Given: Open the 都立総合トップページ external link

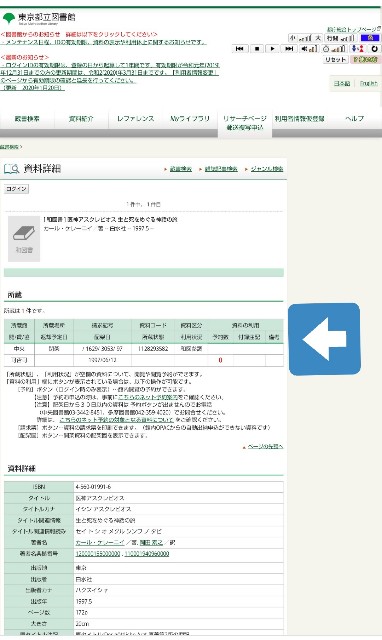Looking at the screenshot, I should [x=353, y=29].
